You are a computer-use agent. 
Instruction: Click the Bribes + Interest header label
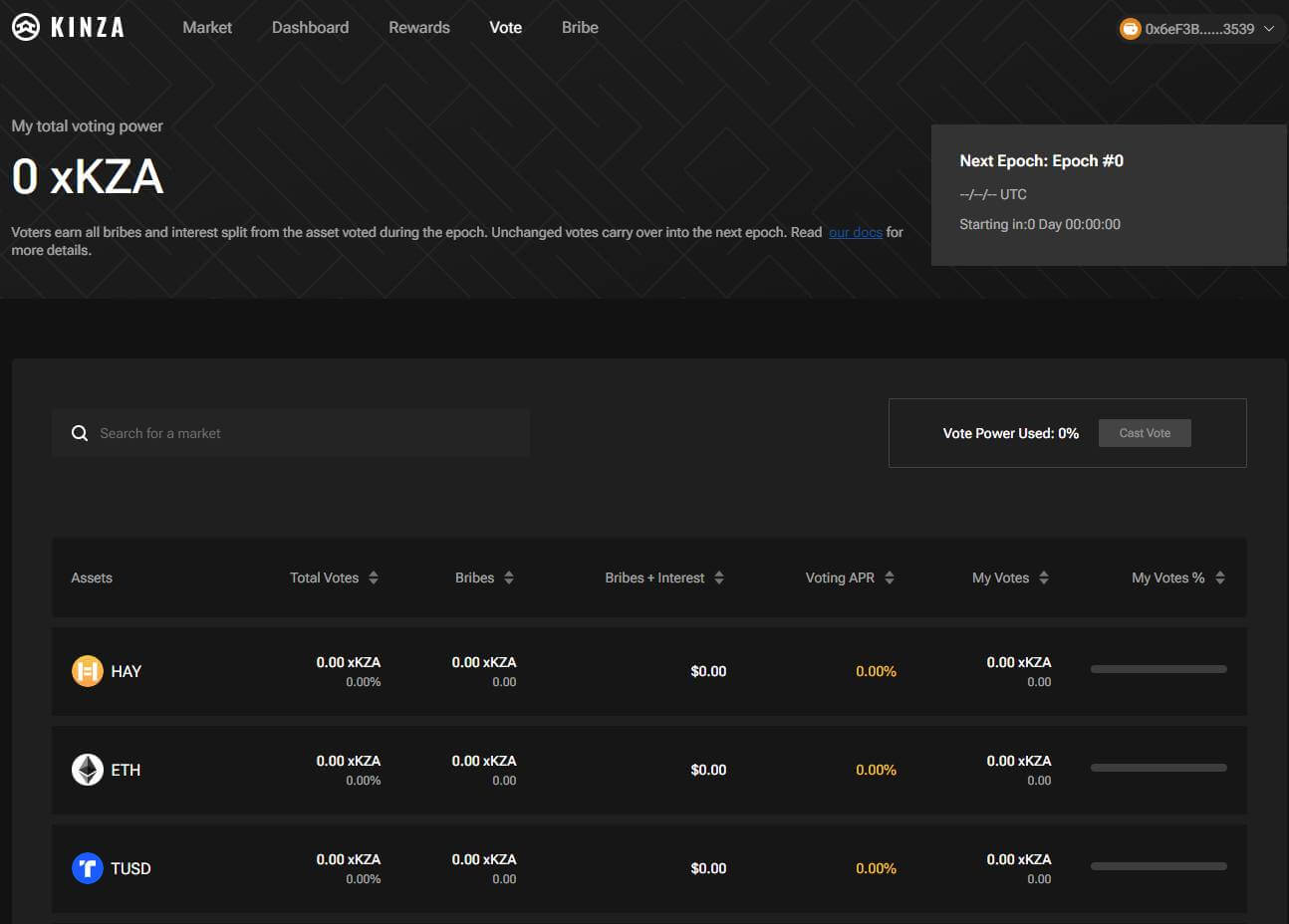(654, 577)
